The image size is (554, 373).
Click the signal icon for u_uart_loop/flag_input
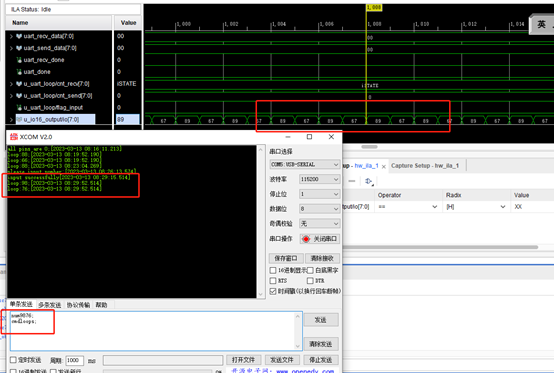(x=19, y=107)
